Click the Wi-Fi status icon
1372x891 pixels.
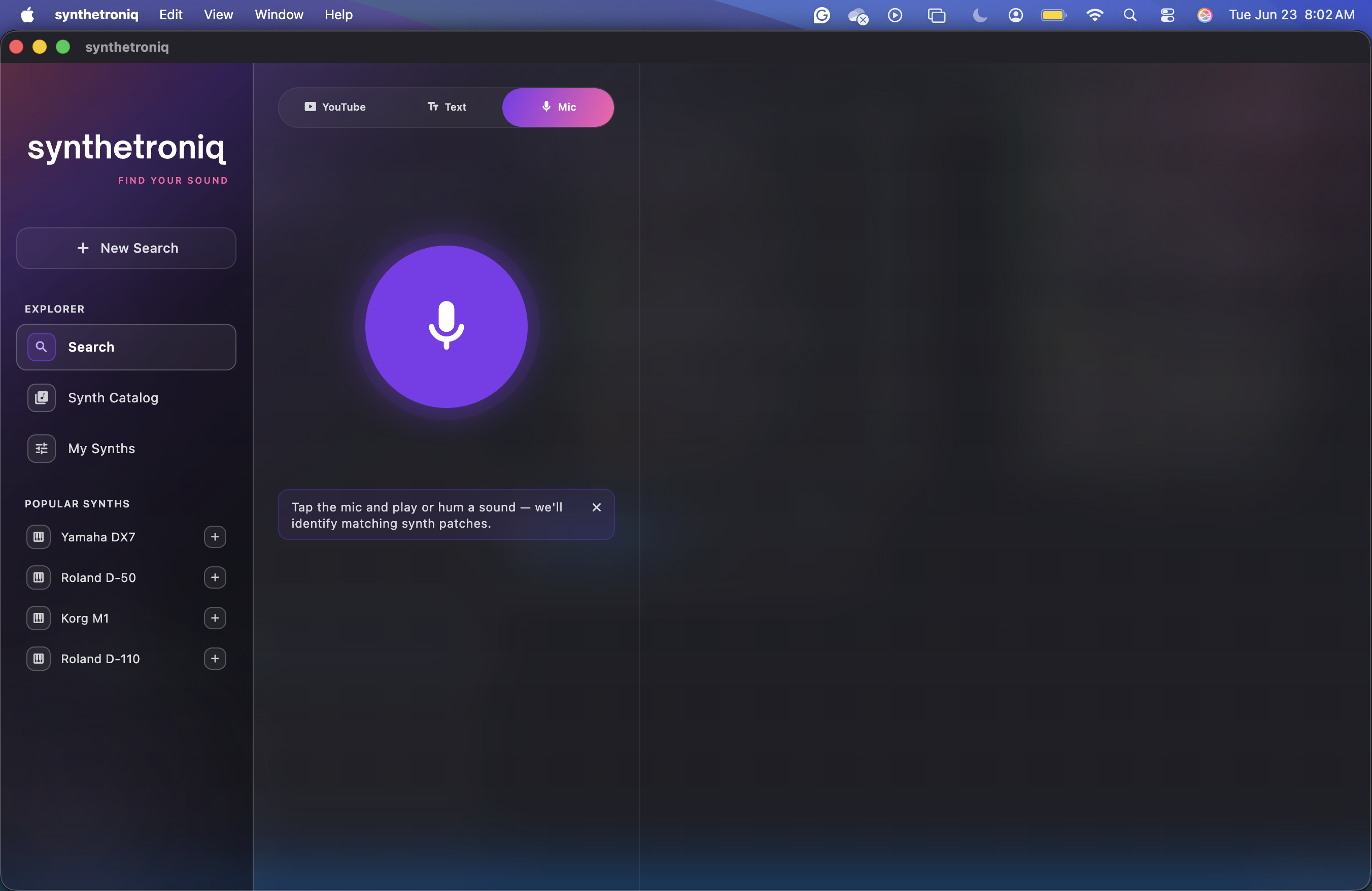[1094, 15]
